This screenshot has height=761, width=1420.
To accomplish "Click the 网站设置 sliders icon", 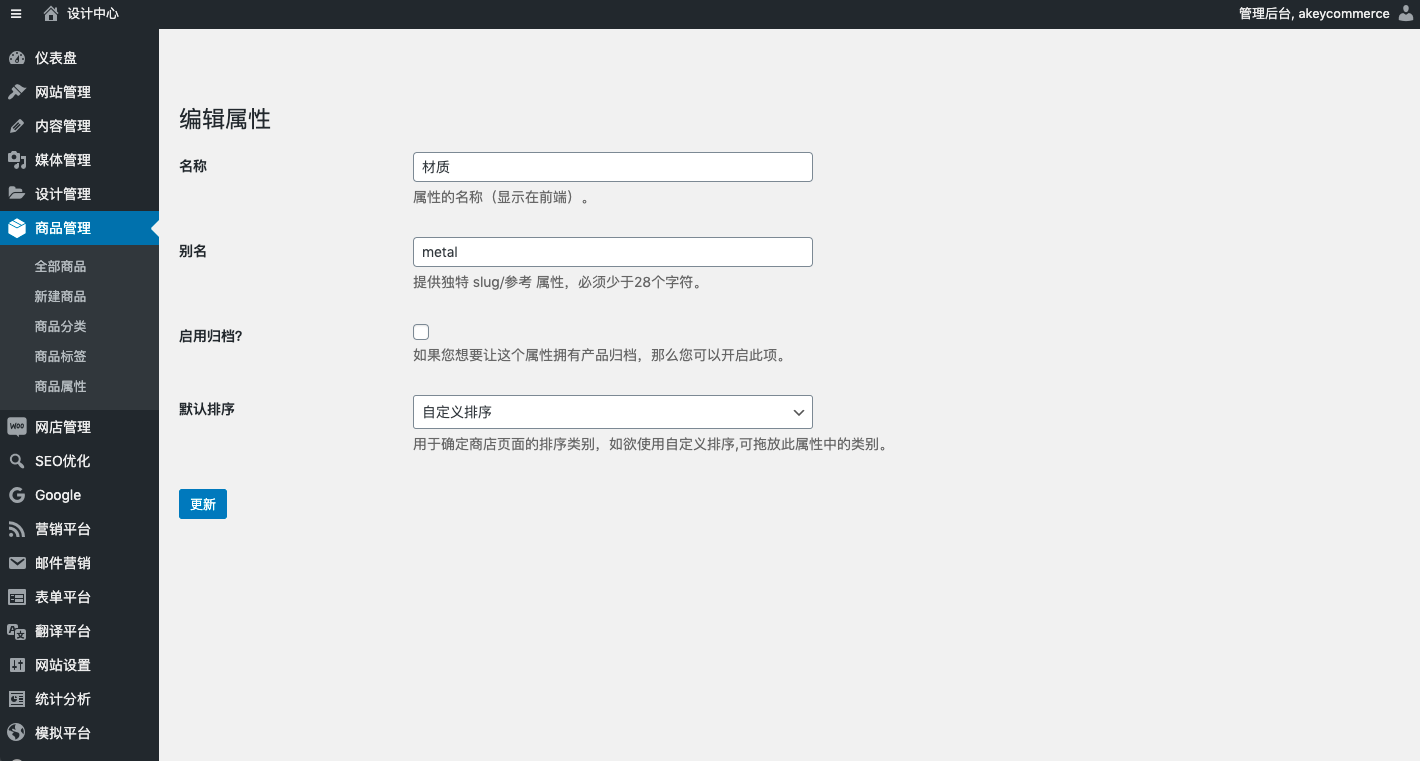I will pyautogui.click(x=16, y=665).
